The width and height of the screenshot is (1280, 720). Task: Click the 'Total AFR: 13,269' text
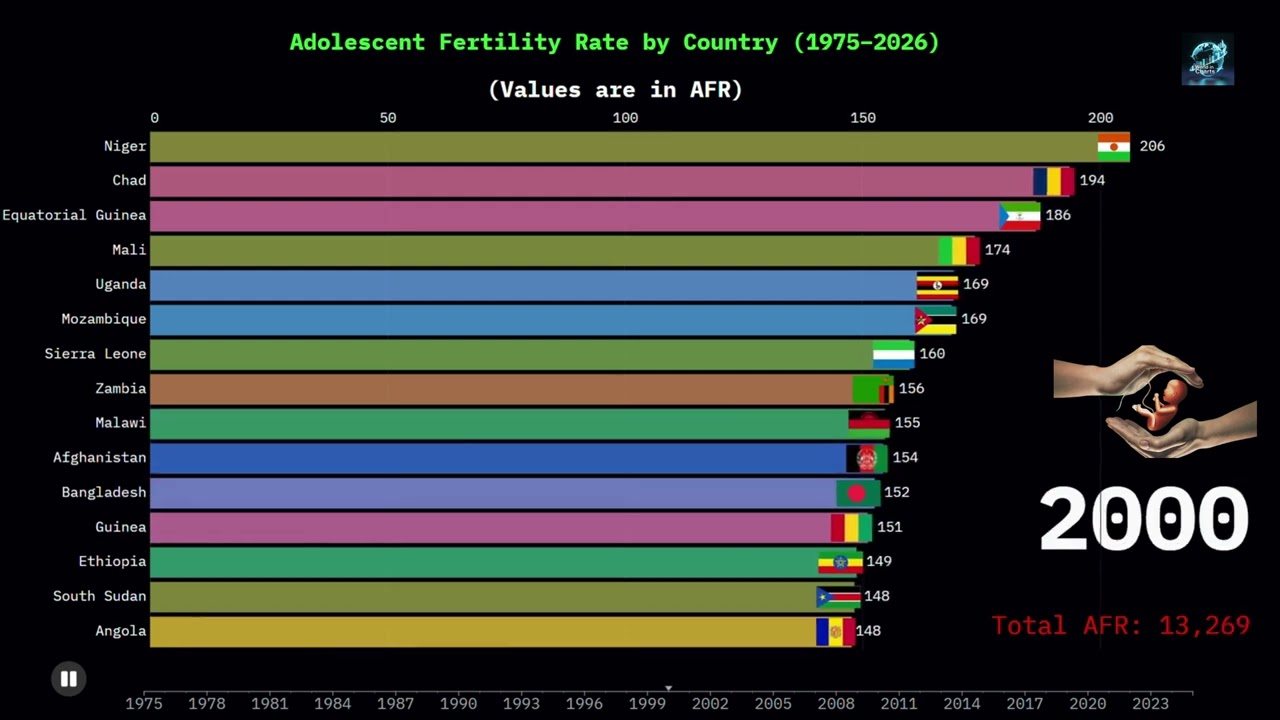(1121, 626)
